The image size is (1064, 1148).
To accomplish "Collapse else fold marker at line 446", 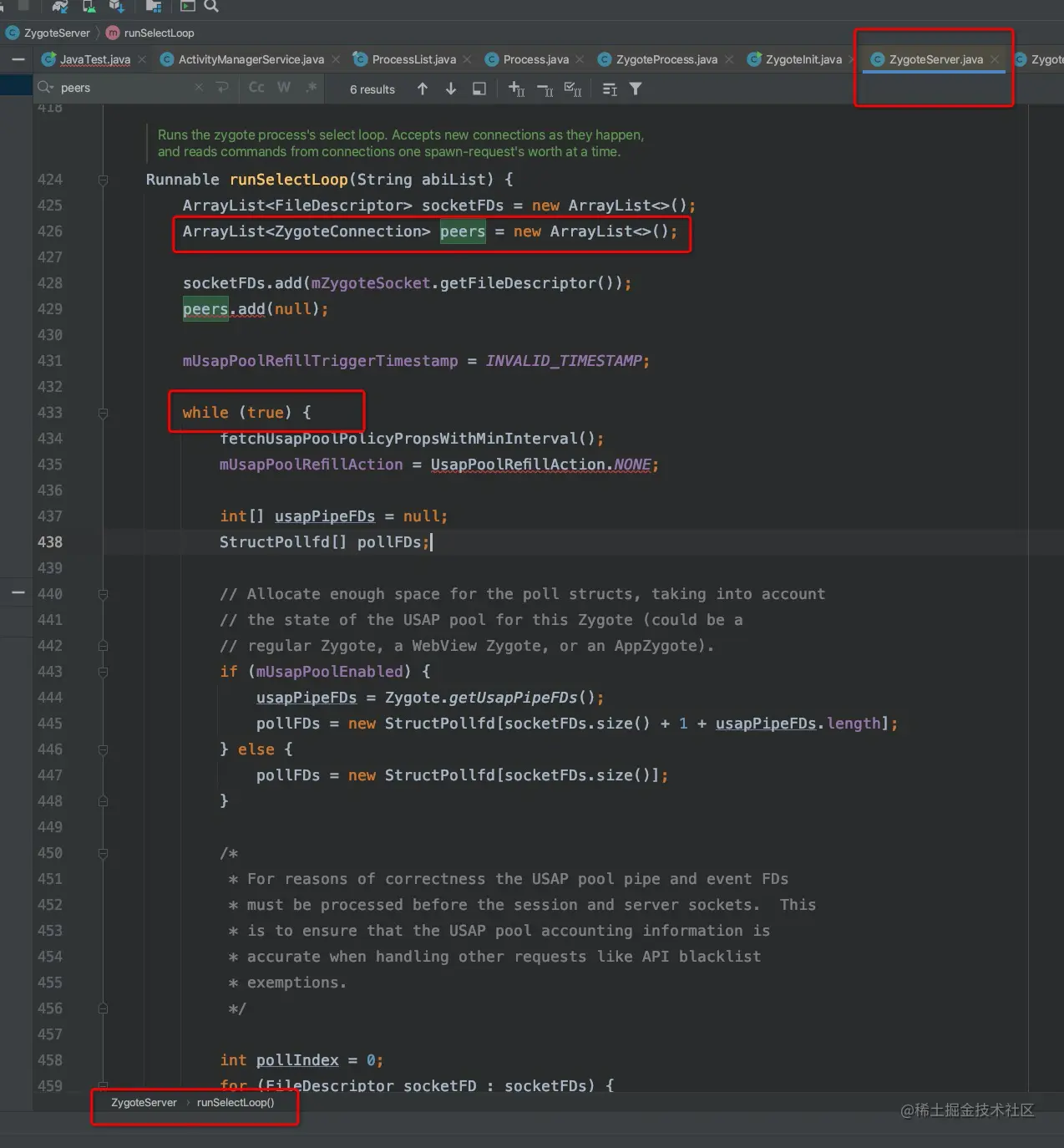I will (103, 749).
